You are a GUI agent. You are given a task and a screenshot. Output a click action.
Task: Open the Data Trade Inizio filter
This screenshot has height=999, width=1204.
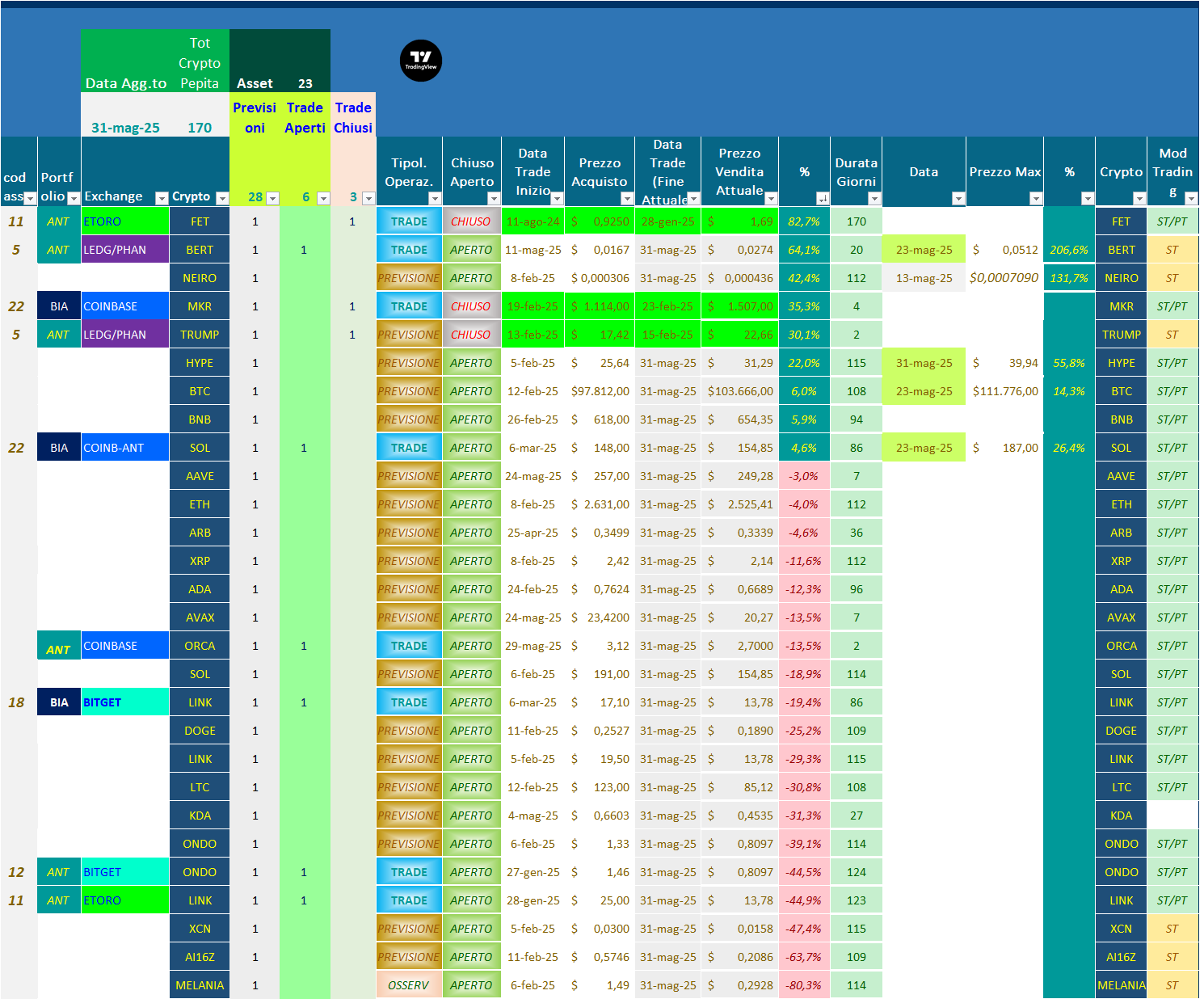[x=557, y=199]
